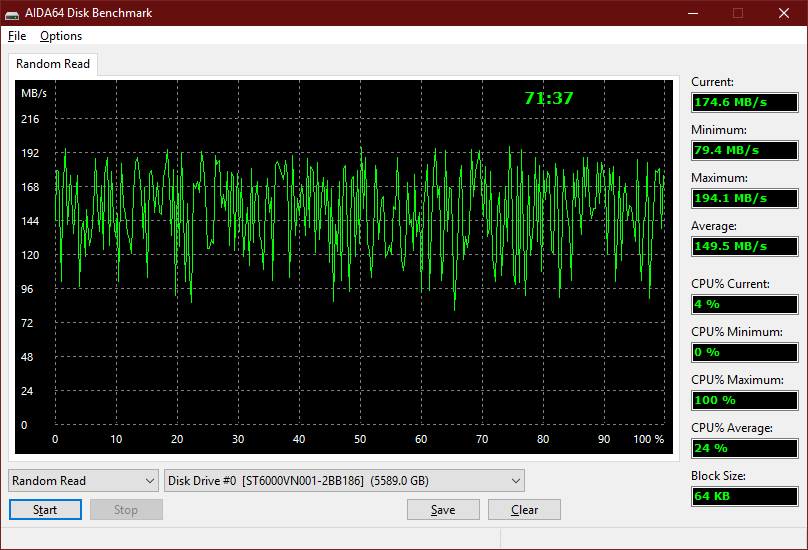Minimize the AIDA64 Disk Benchmark window
The width and height of the screenshot is (808, 550).
[693, 13]
